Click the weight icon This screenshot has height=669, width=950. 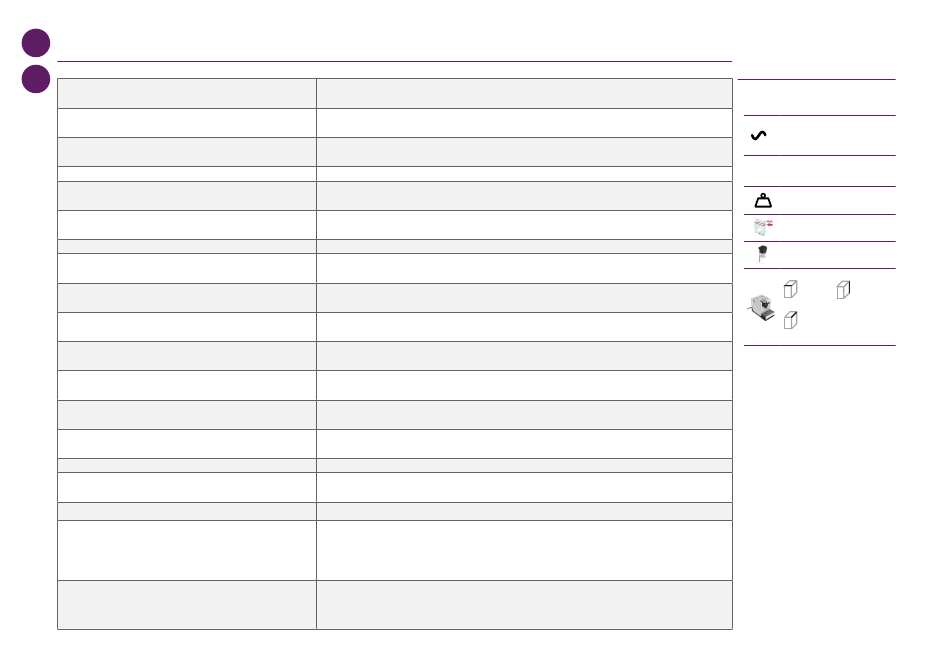763,201
